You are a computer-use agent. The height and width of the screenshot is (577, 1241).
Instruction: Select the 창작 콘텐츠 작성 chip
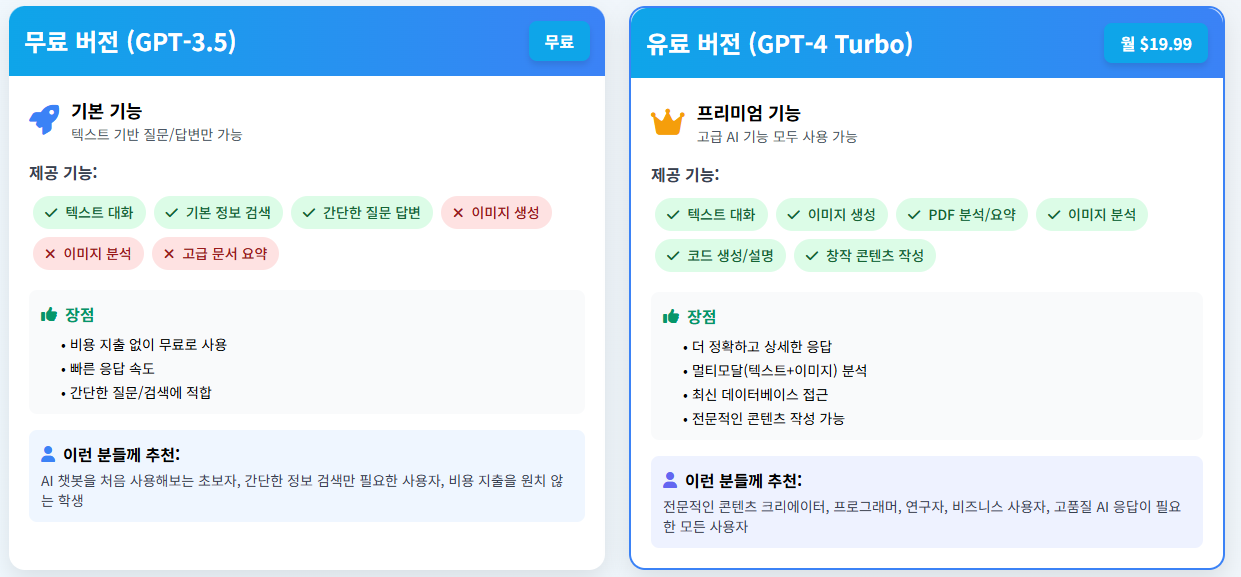[x=865, y=255]
